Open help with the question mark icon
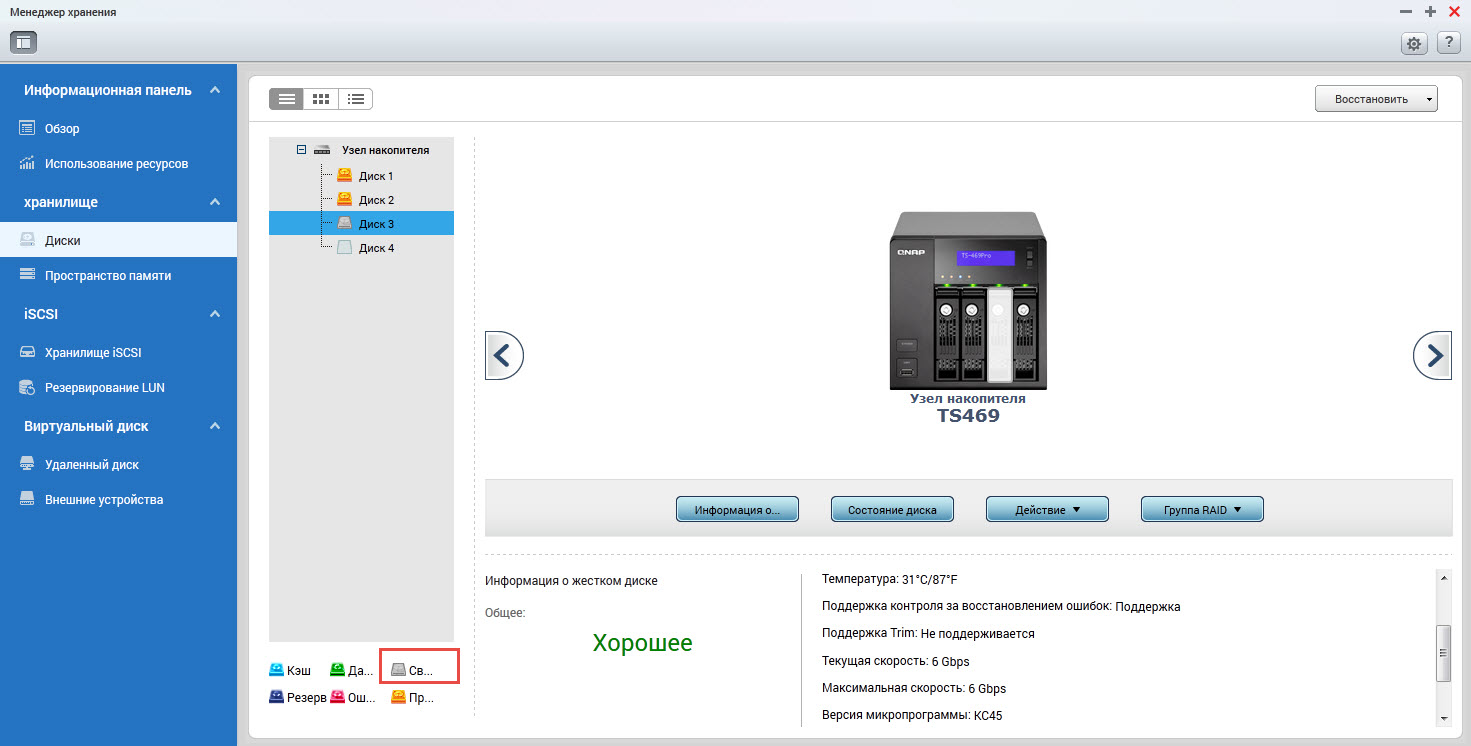1471x746 pixels. [1448, 43]
